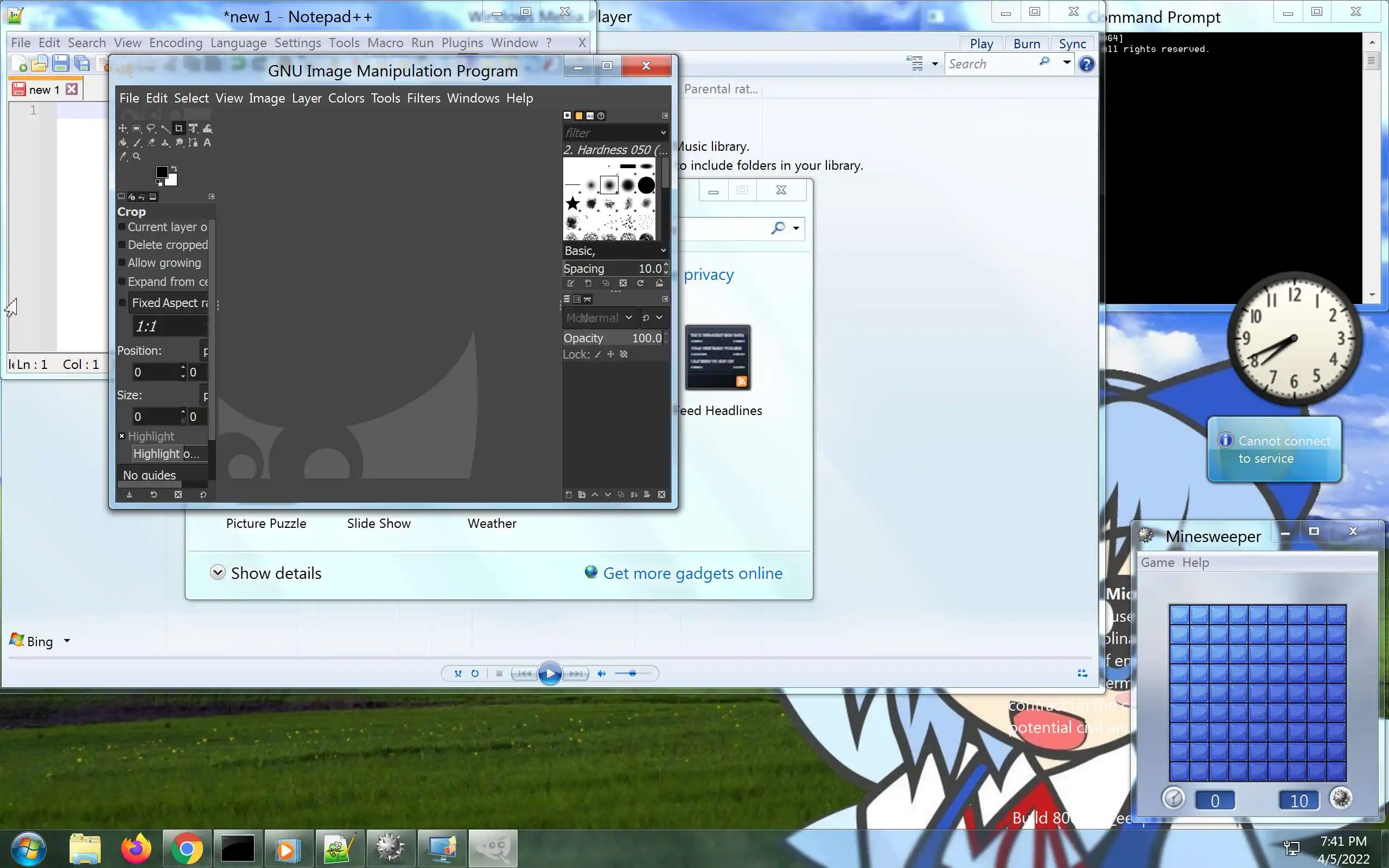Screen dimensions: 1389x868
Task: Toggle the Allow growing checkbox
Action: (x=122, y=263)
